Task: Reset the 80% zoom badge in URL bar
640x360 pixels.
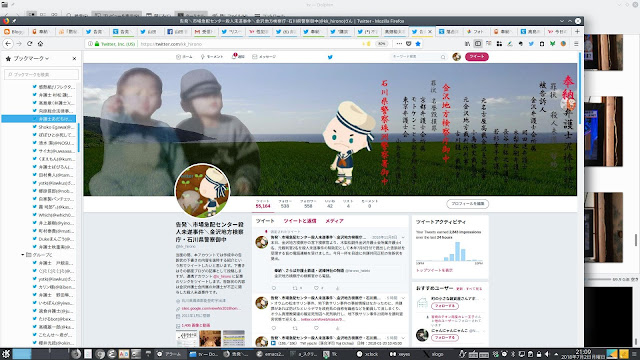Action: pos(381,44)
